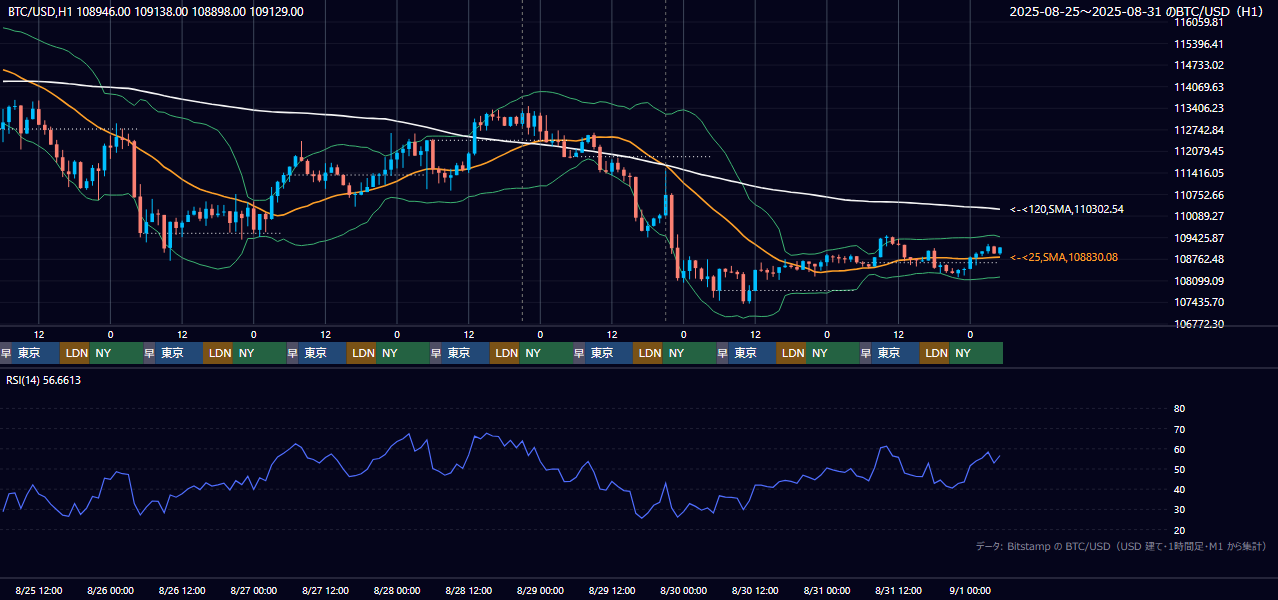Click price axis value 107435.70
Screen dimensions: 1278x600
pos(1199,302)
